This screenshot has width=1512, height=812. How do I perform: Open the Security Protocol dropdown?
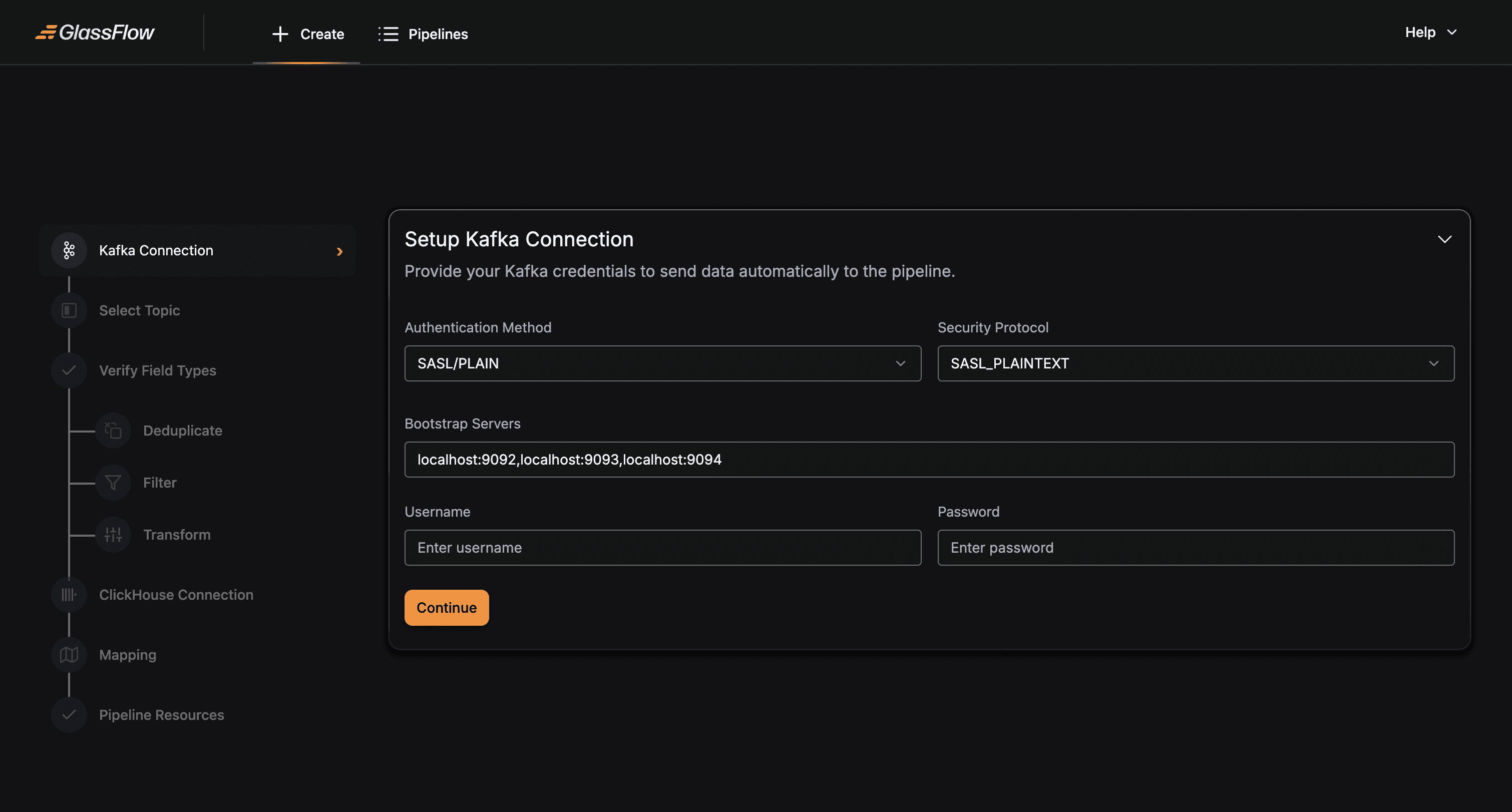(x=1195, y=363)
